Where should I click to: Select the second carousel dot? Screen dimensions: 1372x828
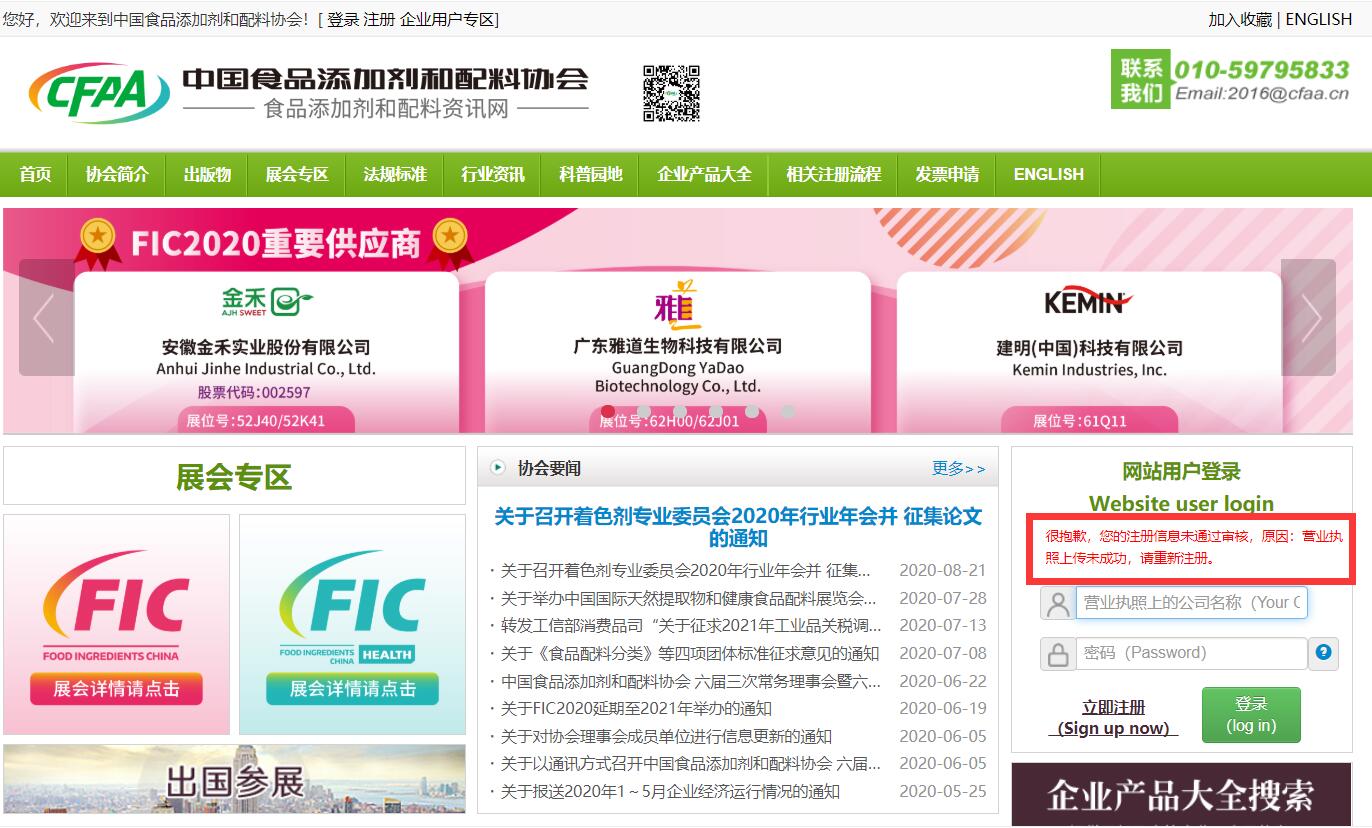click(644, 411)
